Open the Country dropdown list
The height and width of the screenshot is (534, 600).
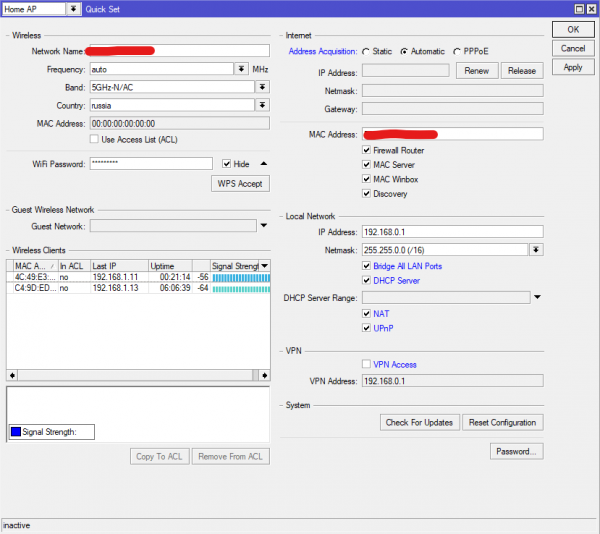(x=262, y=105)
